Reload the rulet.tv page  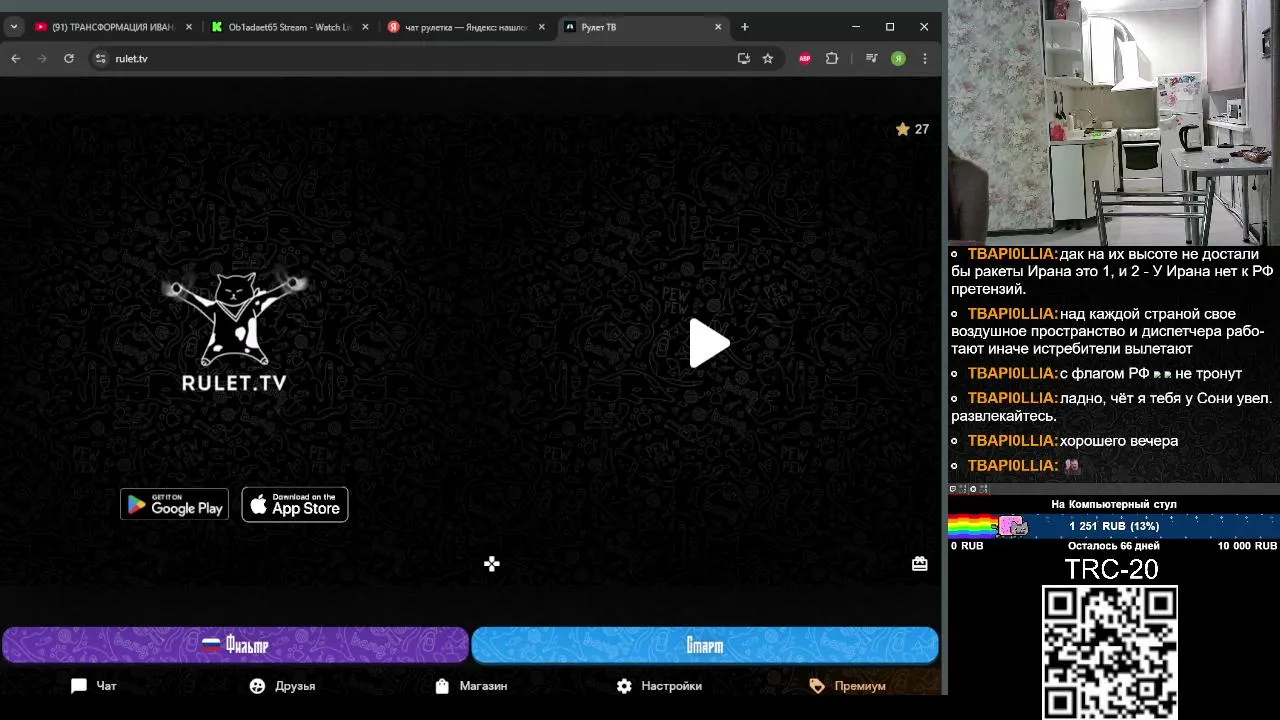pyautogui.click(x=69, y=59)
